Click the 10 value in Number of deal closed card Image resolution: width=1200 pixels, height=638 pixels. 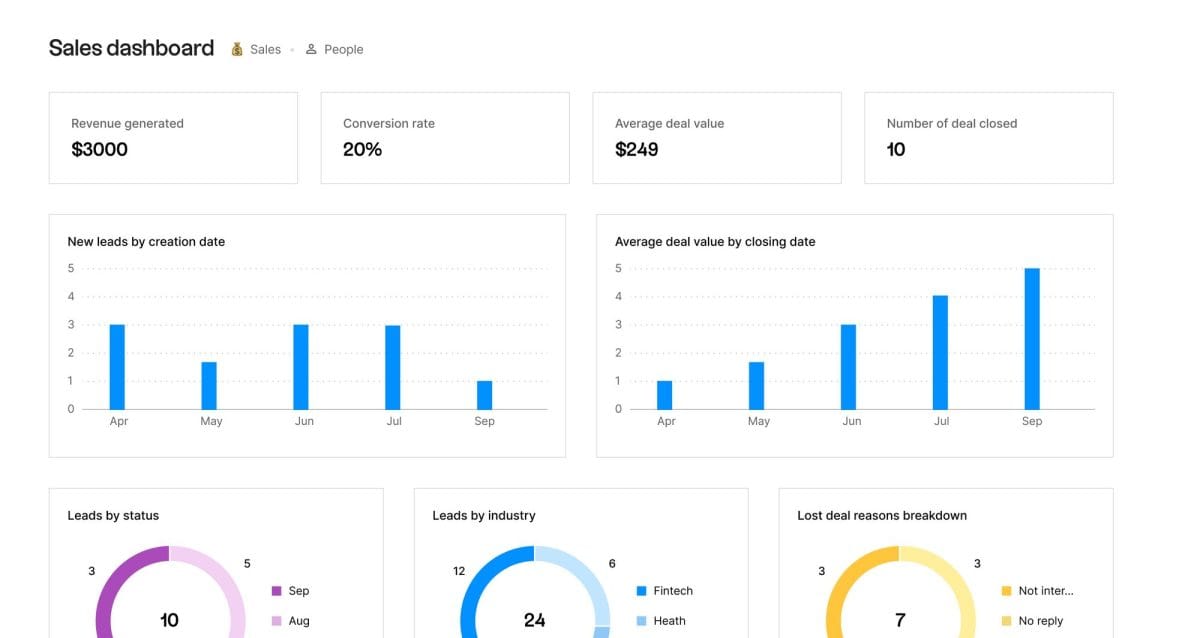(896, 150)
